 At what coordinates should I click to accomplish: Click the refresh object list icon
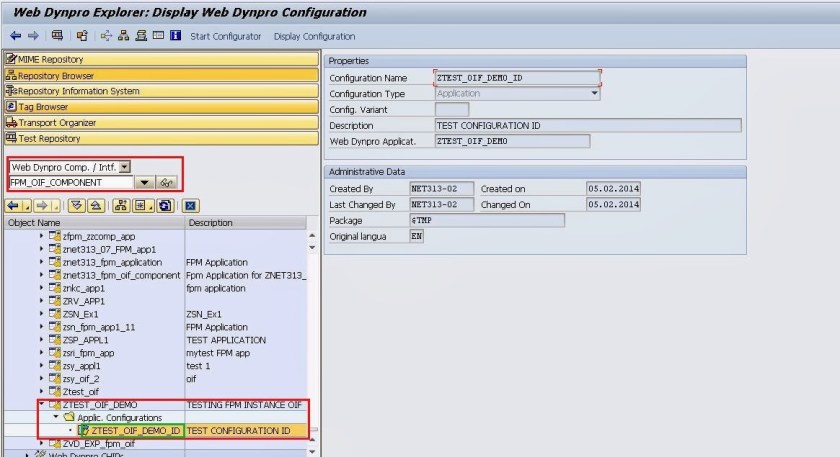click(x=164, y=205)
